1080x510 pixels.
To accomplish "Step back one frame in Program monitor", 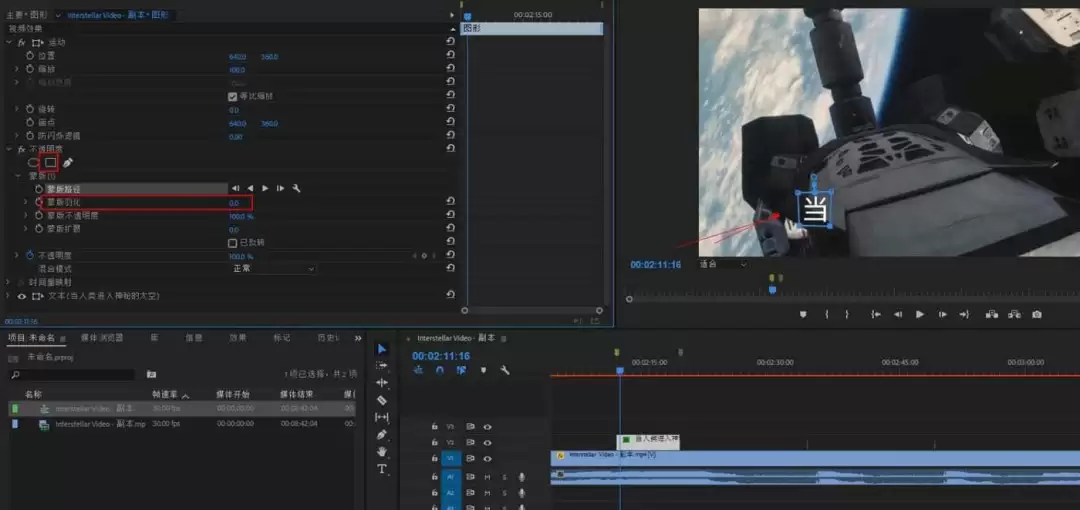I will coord(898,314).
